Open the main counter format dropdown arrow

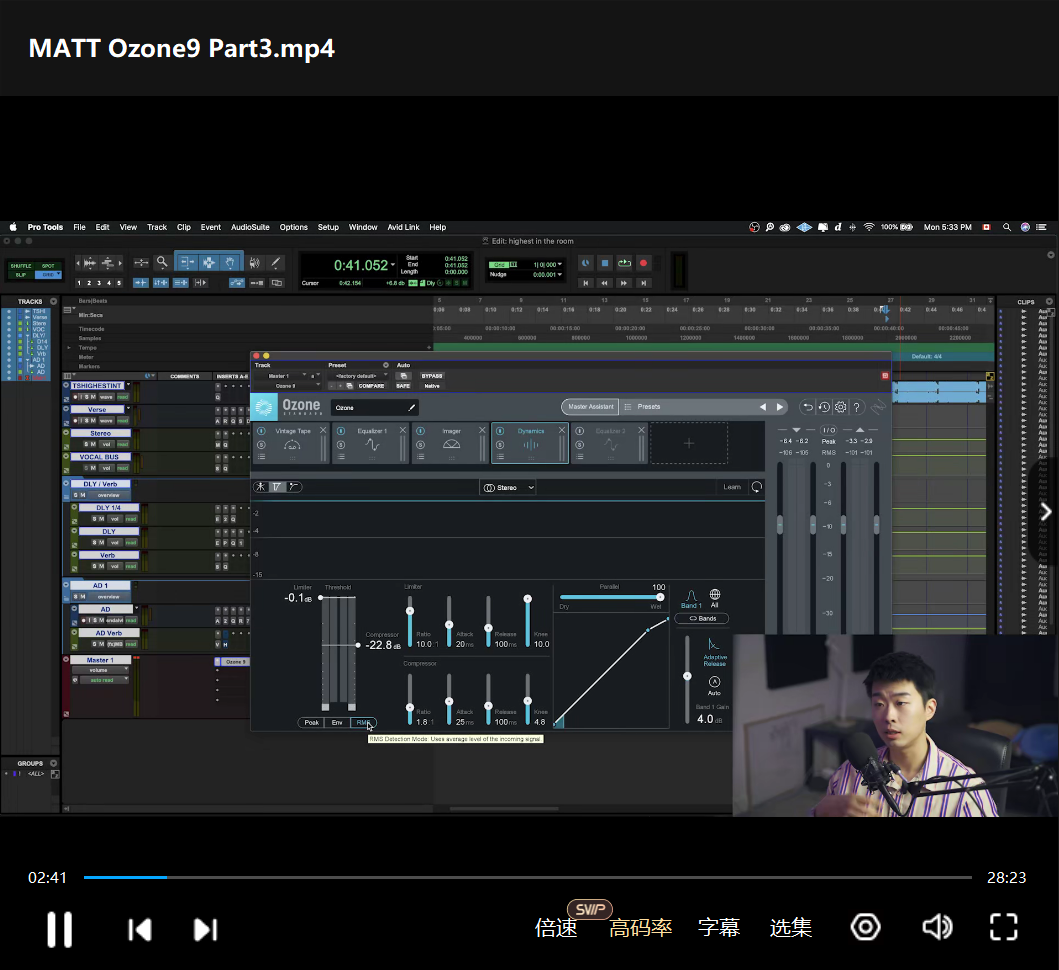392,265
